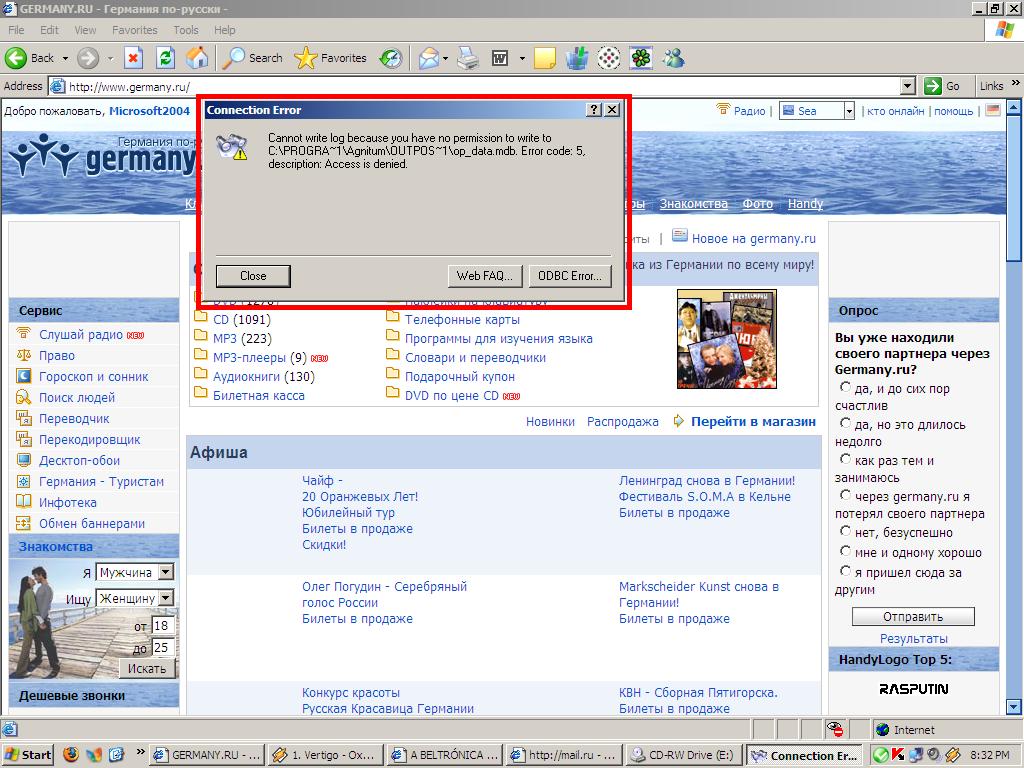Open the View menu
The image size is (1024, 768).
tap(85, 30)
